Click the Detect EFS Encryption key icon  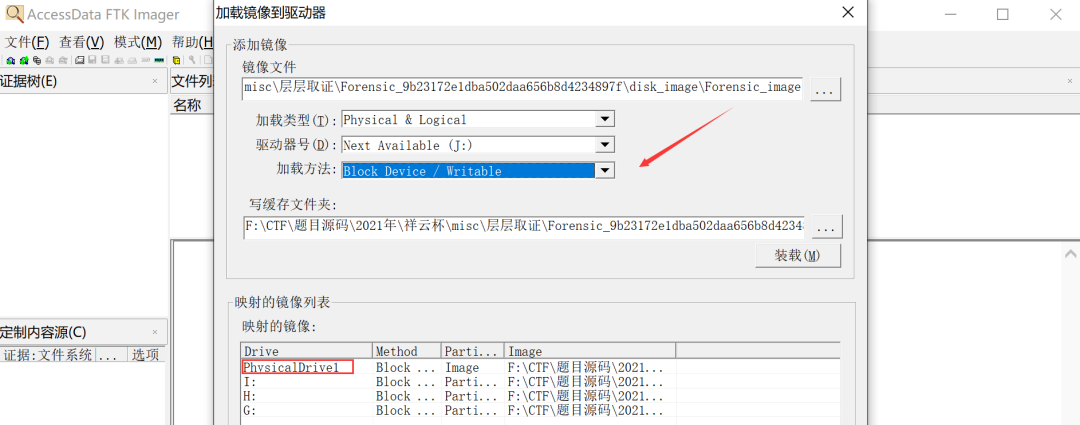point(192,61)
